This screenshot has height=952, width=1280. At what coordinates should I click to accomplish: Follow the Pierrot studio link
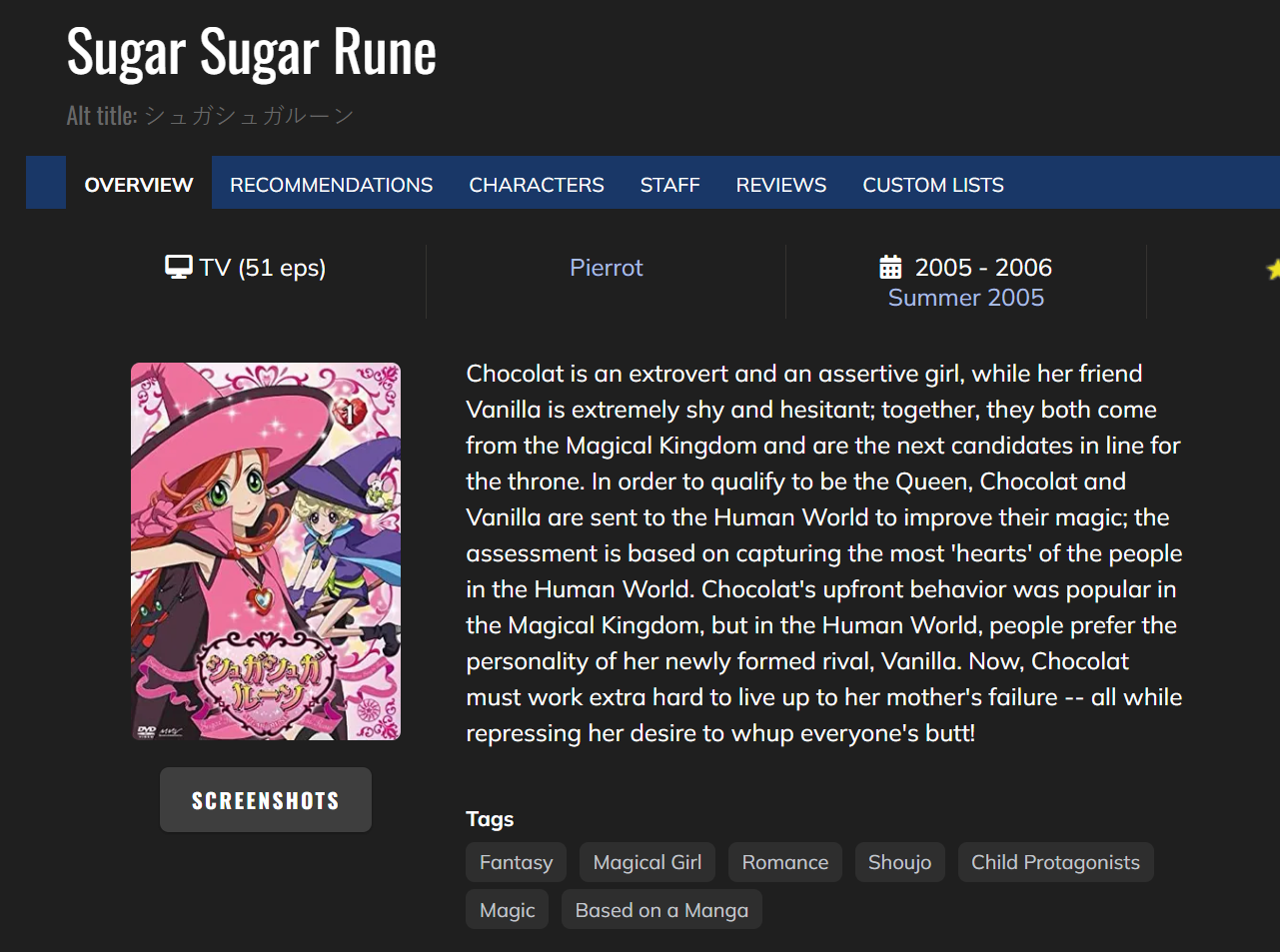point(606,268)
